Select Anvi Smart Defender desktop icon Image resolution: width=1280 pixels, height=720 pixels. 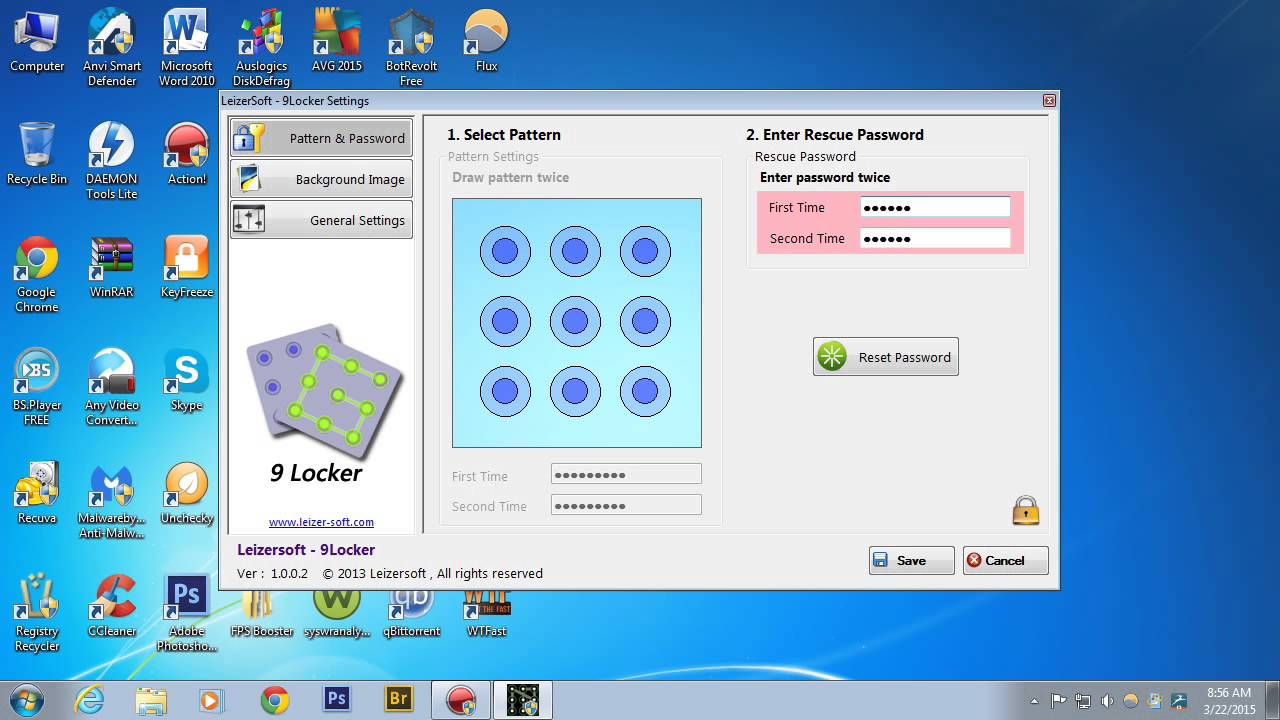(112, 47)
